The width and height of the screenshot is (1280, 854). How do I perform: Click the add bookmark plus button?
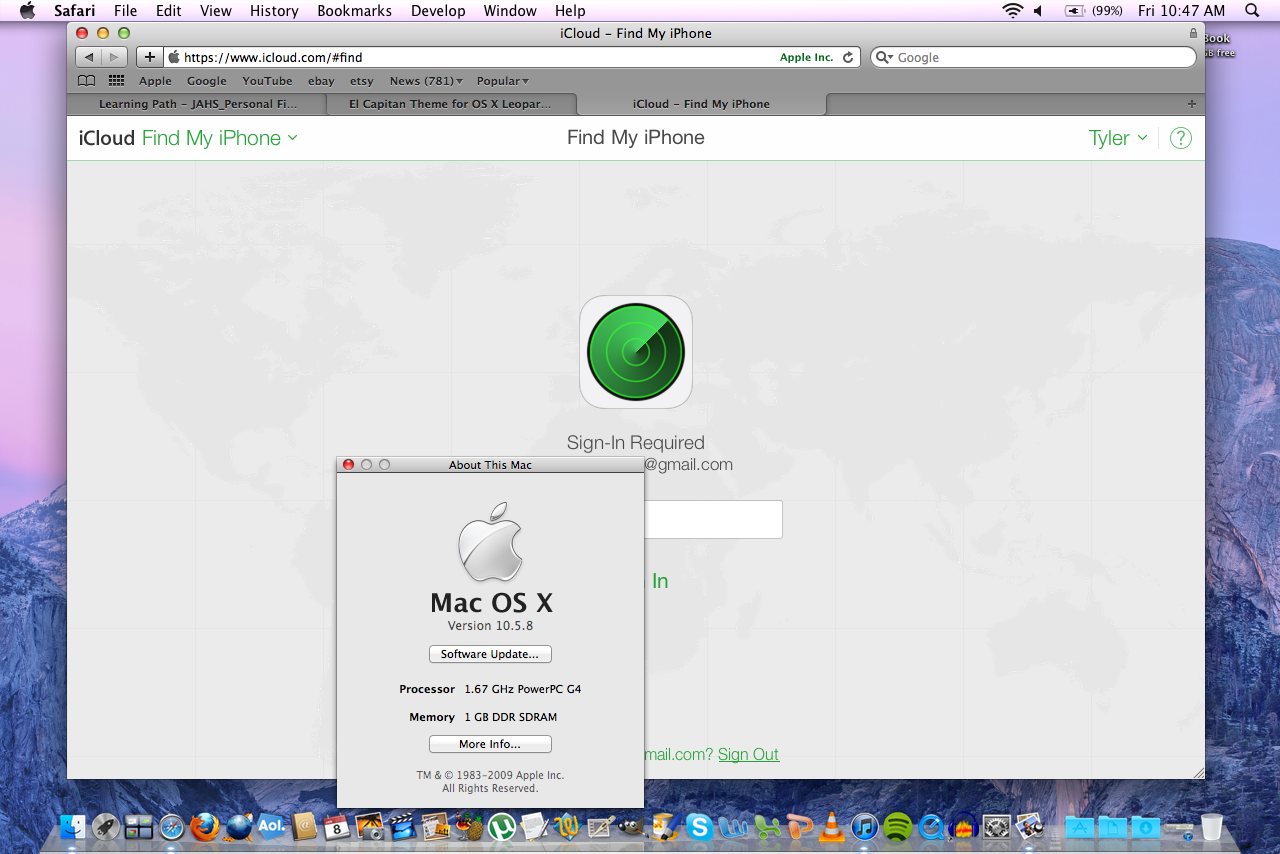[x=149, y=57]
